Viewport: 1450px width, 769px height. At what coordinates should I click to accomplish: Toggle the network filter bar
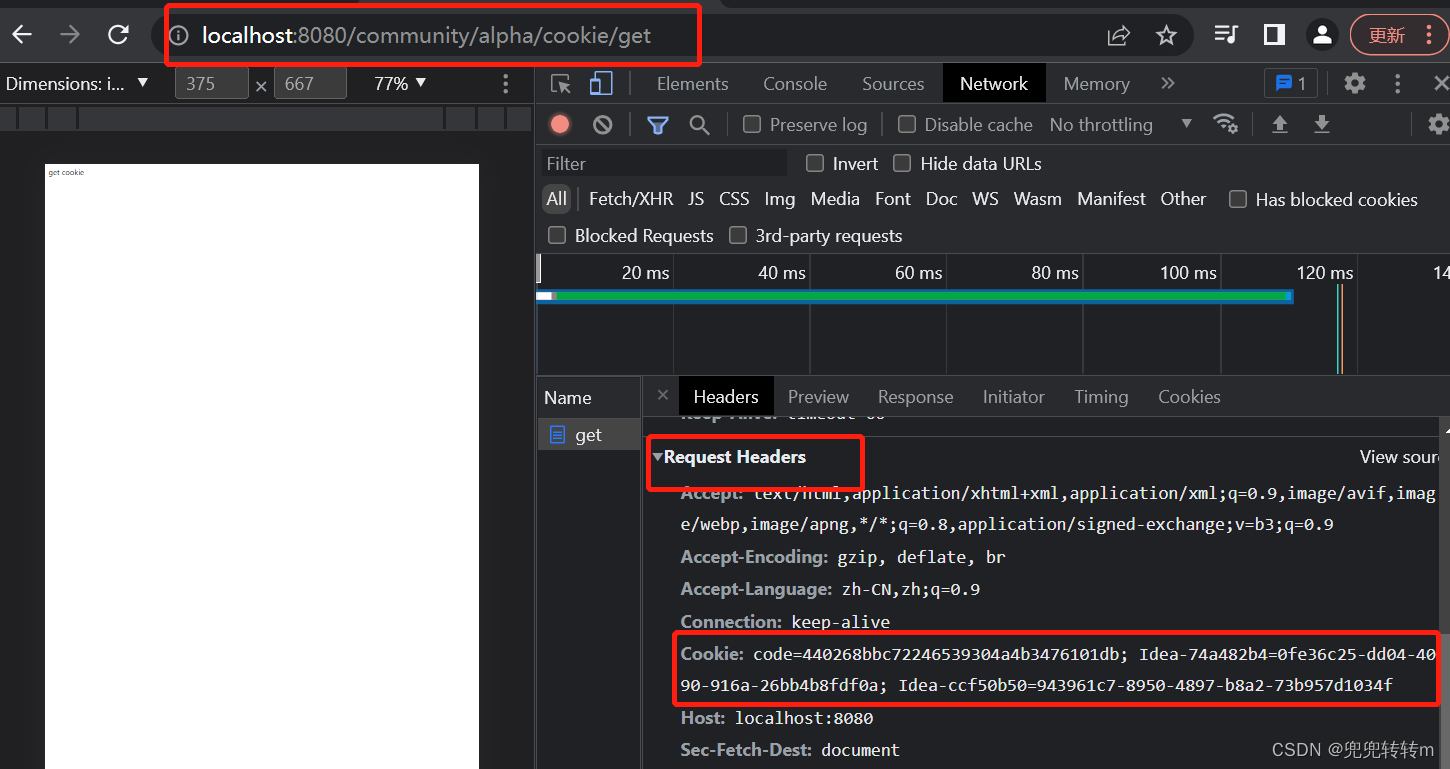coord(657,124)
